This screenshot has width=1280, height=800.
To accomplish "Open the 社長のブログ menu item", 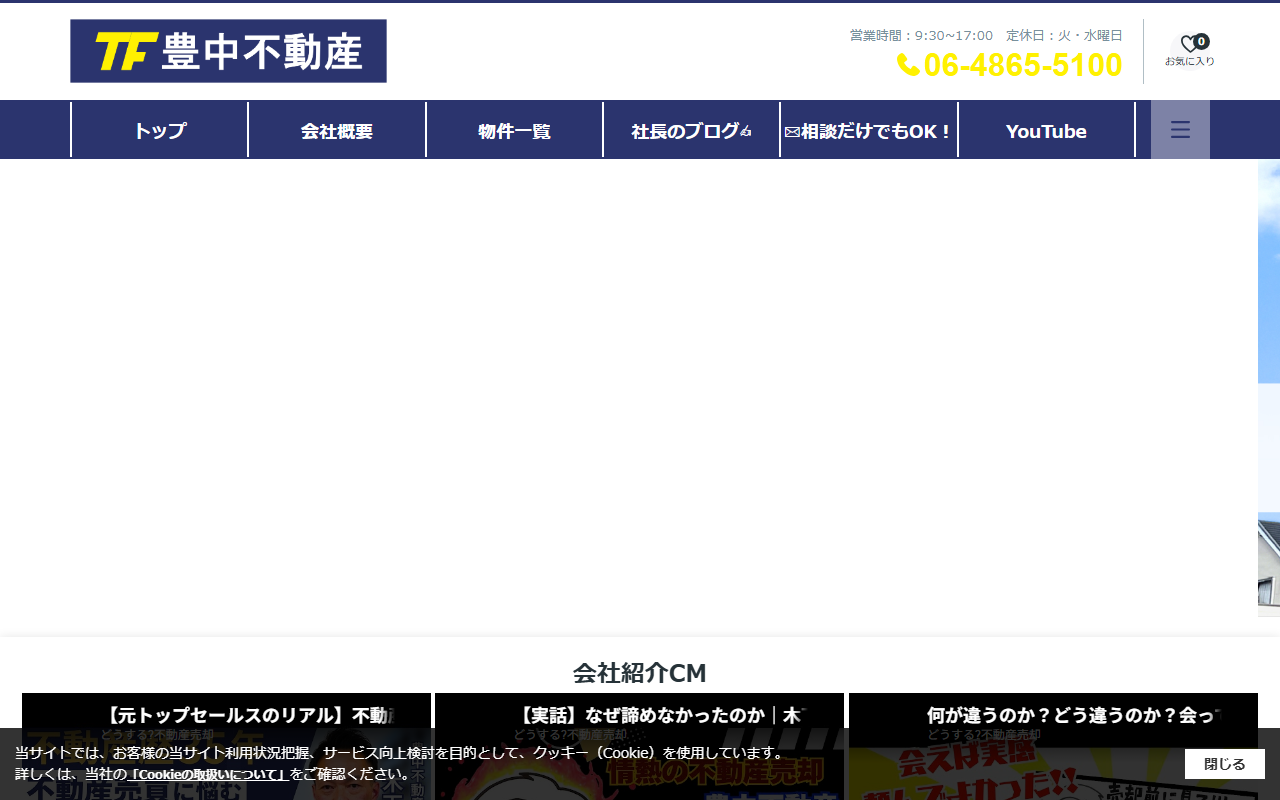I will (691, 130).
